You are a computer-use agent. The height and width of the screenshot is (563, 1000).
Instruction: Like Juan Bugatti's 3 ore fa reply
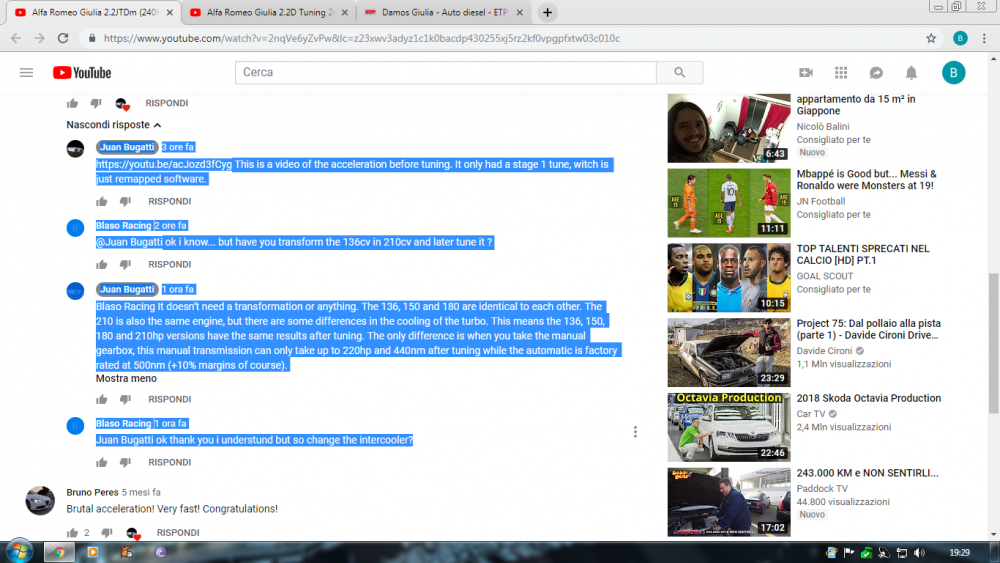click(x=101, y=201)
